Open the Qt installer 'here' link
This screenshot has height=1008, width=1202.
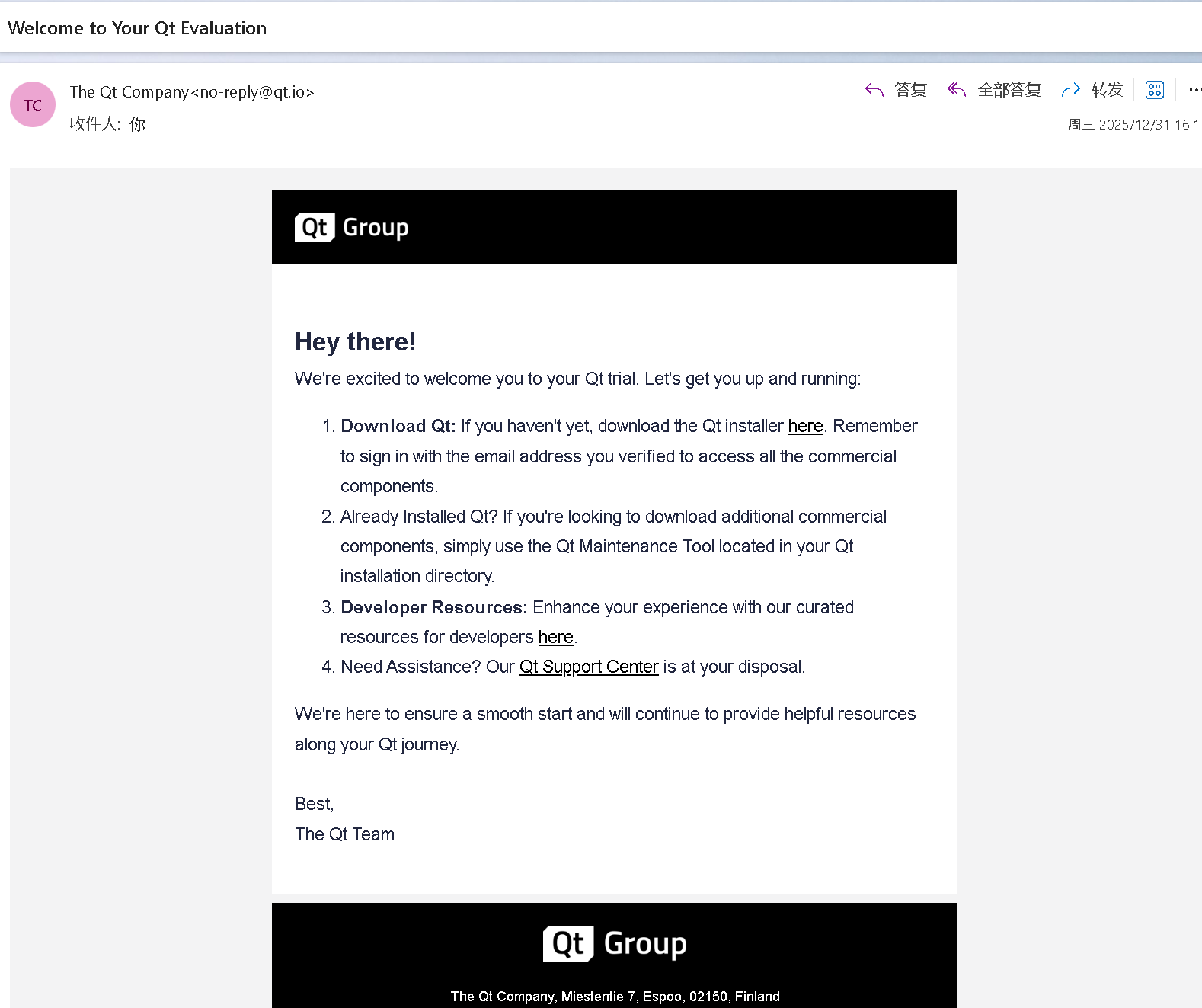click(x=805, y=426)
